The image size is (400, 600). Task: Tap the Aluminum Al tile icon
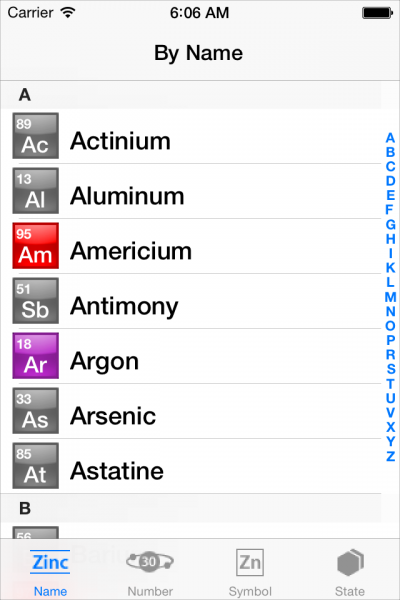click(36, 191)
